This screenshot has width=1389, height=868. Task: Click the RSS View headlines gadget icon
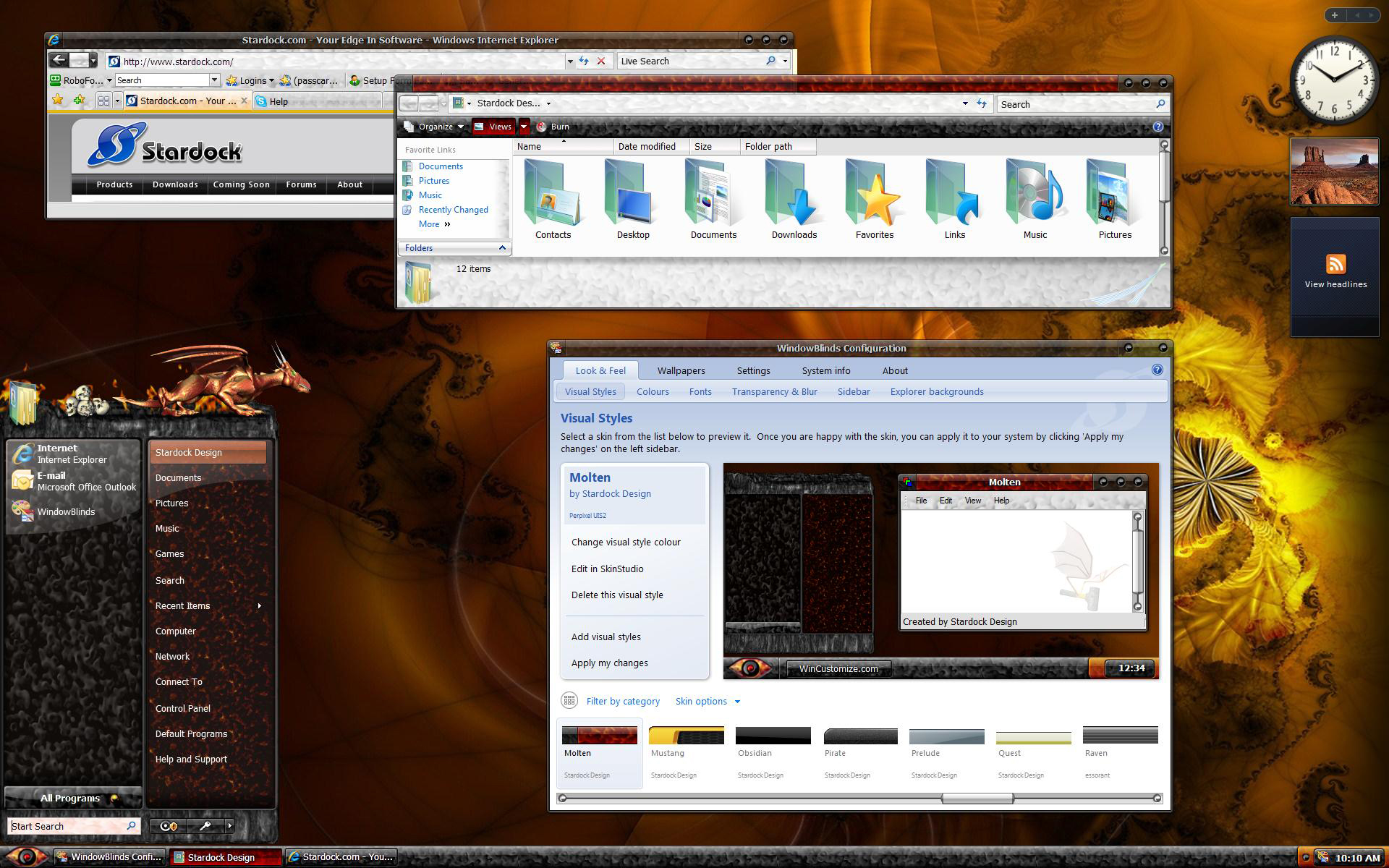click(x=1335, y=264)
